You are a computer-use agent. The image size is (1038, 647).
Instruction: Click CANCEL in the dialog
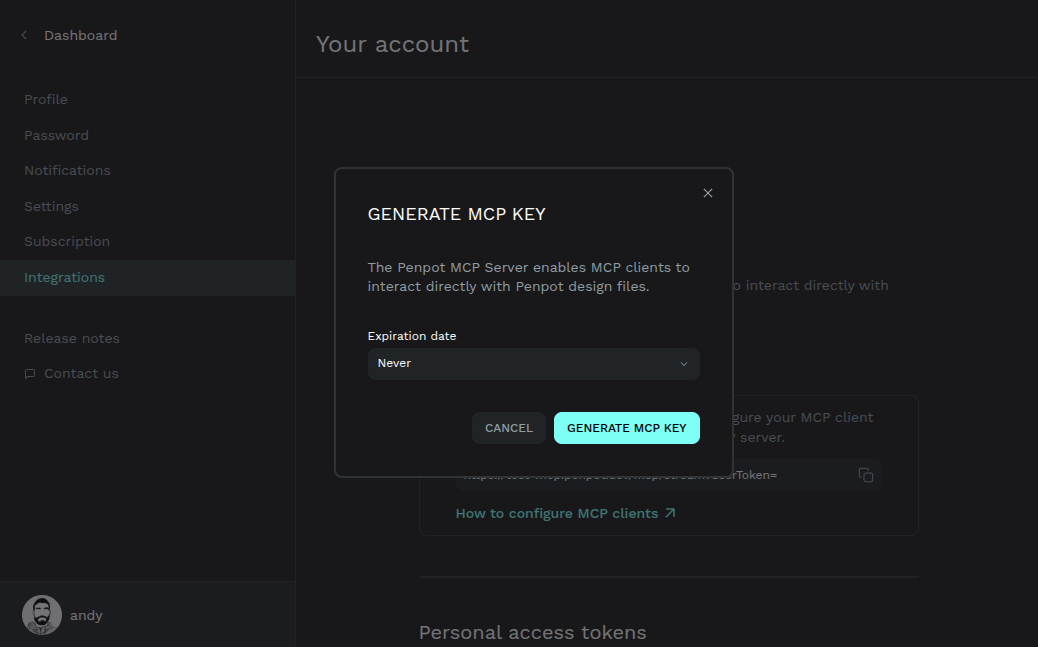click(508, 427)
